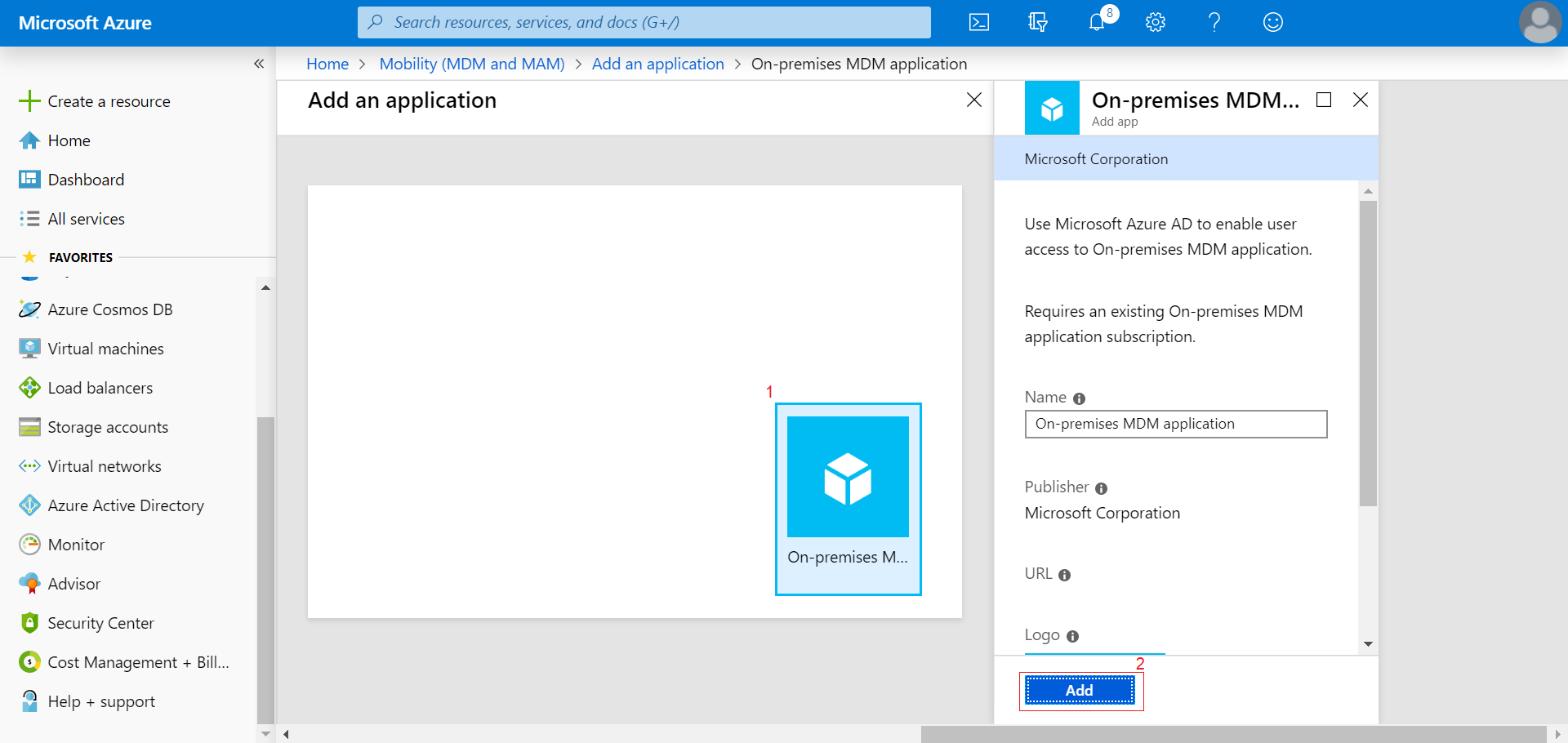
Task: Show info tooltip for Publisher
Action: 1101,488
